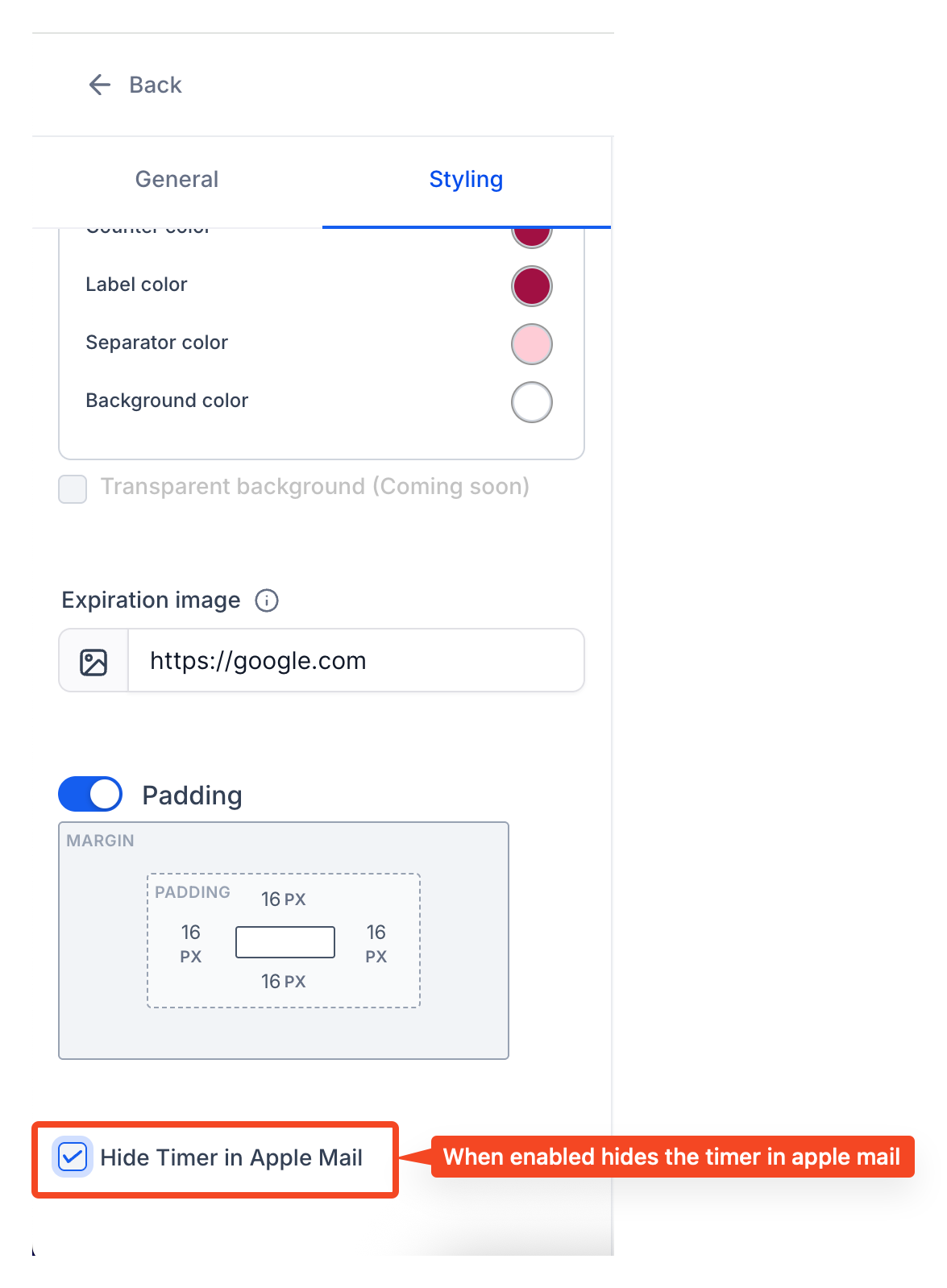
Task: Click the Expiration image URL field
Action: click(x=355, y=661)
